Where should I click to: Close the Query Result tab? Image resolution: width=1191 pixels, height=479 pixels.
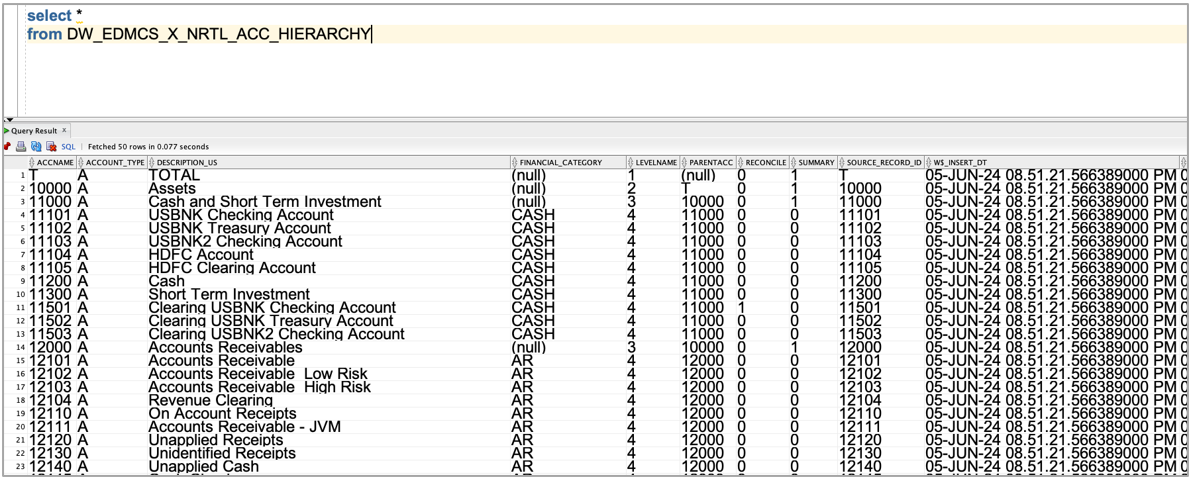[x=64, y=131]
